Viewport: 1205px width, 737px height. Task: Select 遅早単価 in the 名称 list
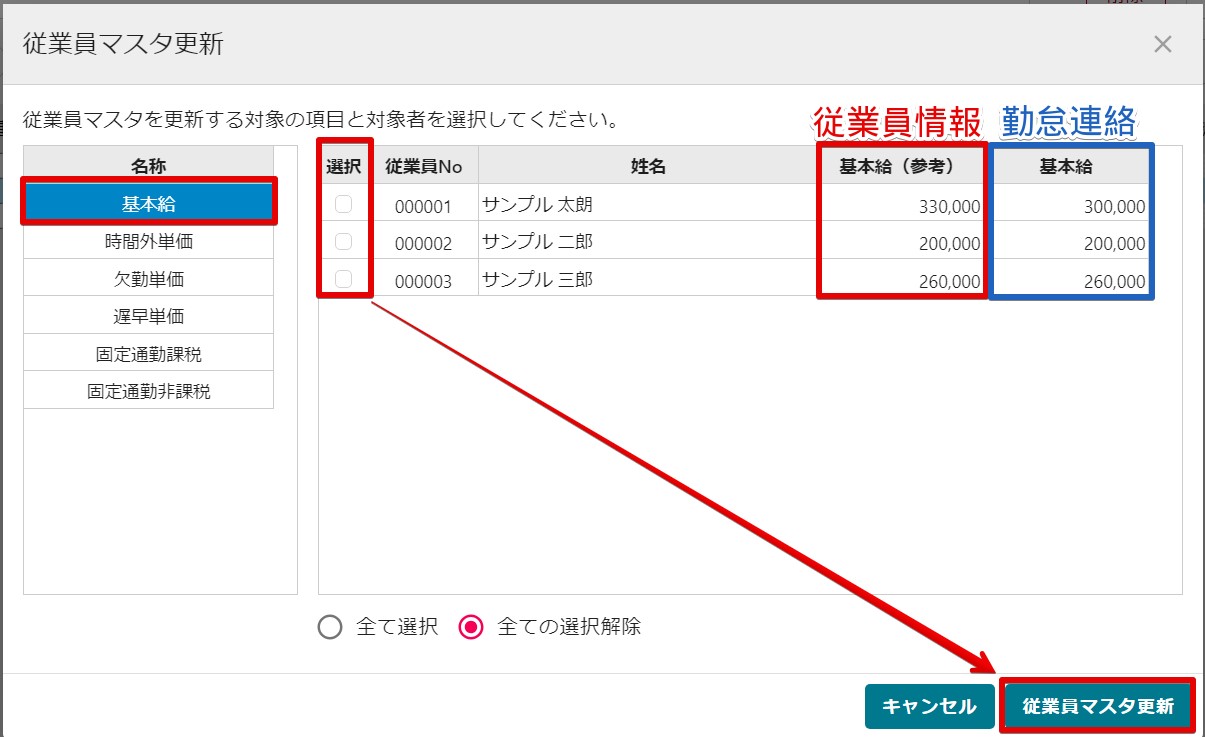click(x=149, y=316)
